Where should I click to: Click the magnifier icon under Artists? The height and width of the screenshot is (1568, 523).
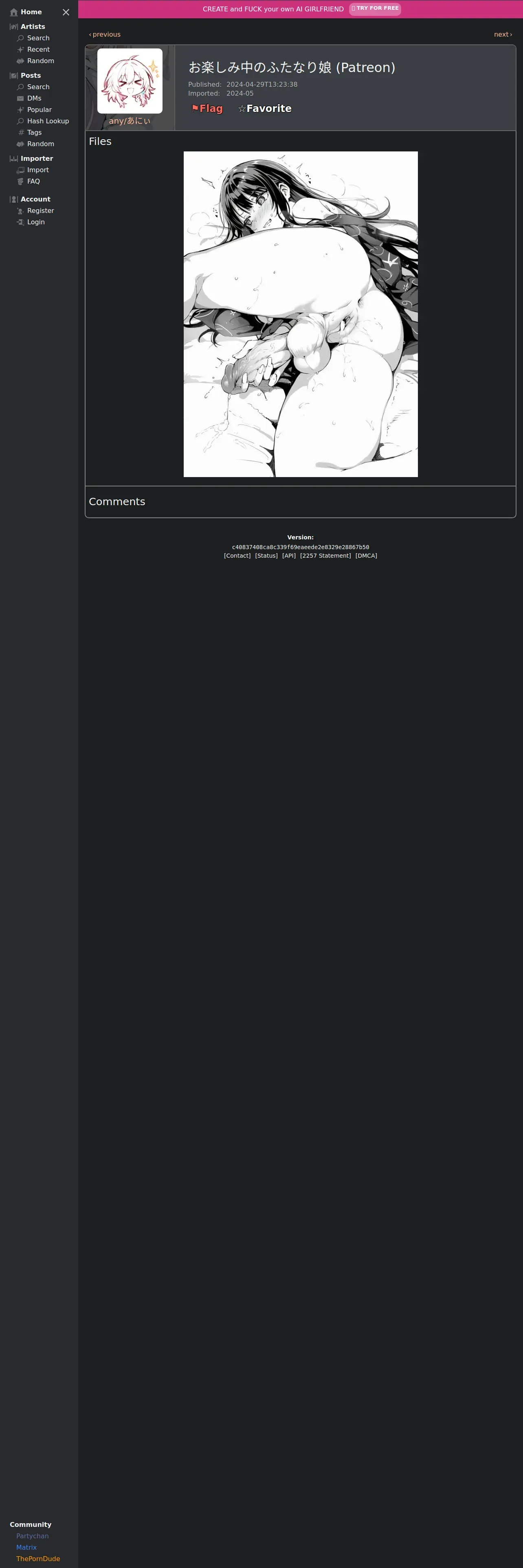pyautogui.click(x=20, y=38)
